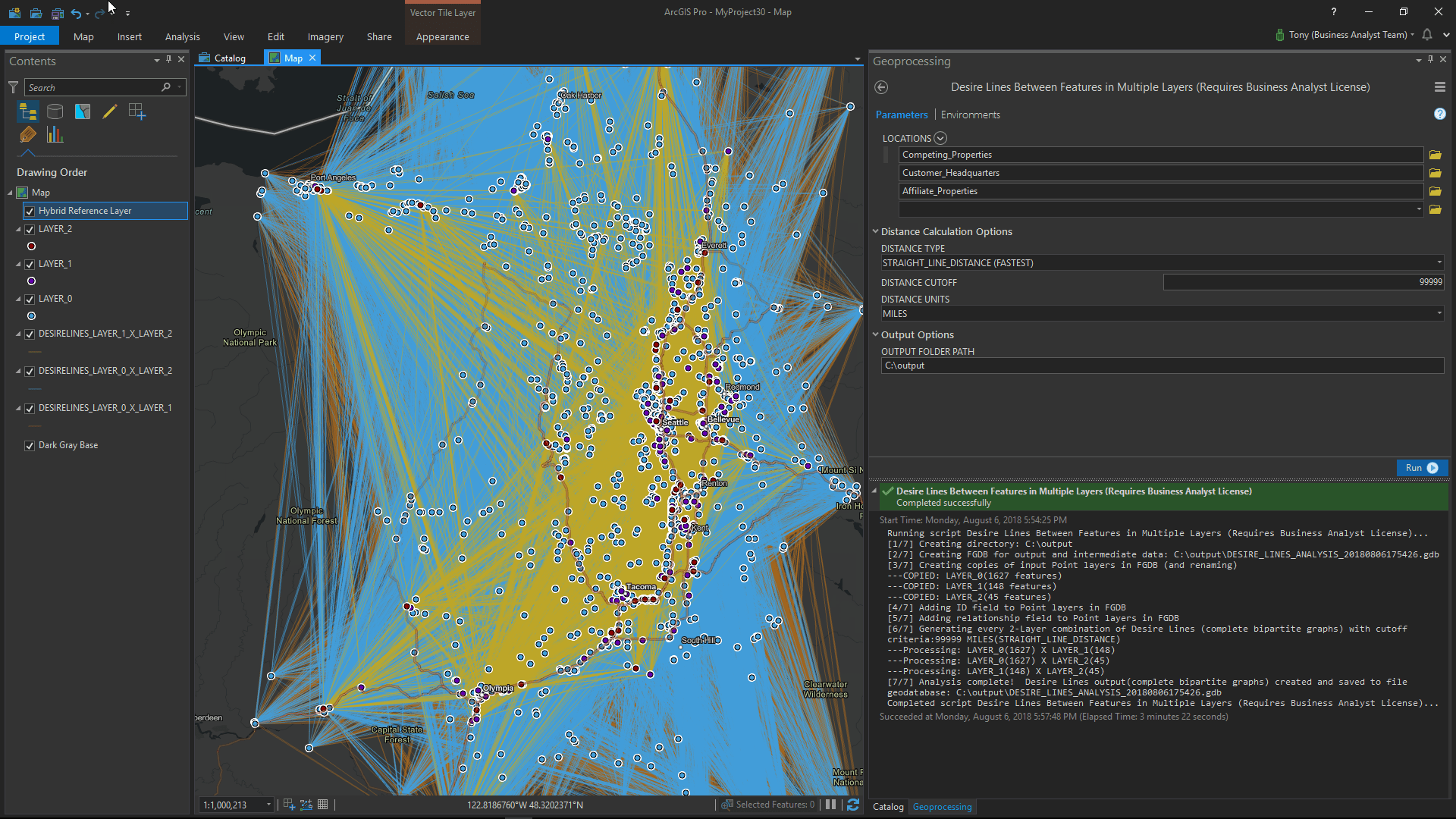Click LAYER_1 purple point symbol
This screenshot has height=819, width=1456.
click(31, 281)
